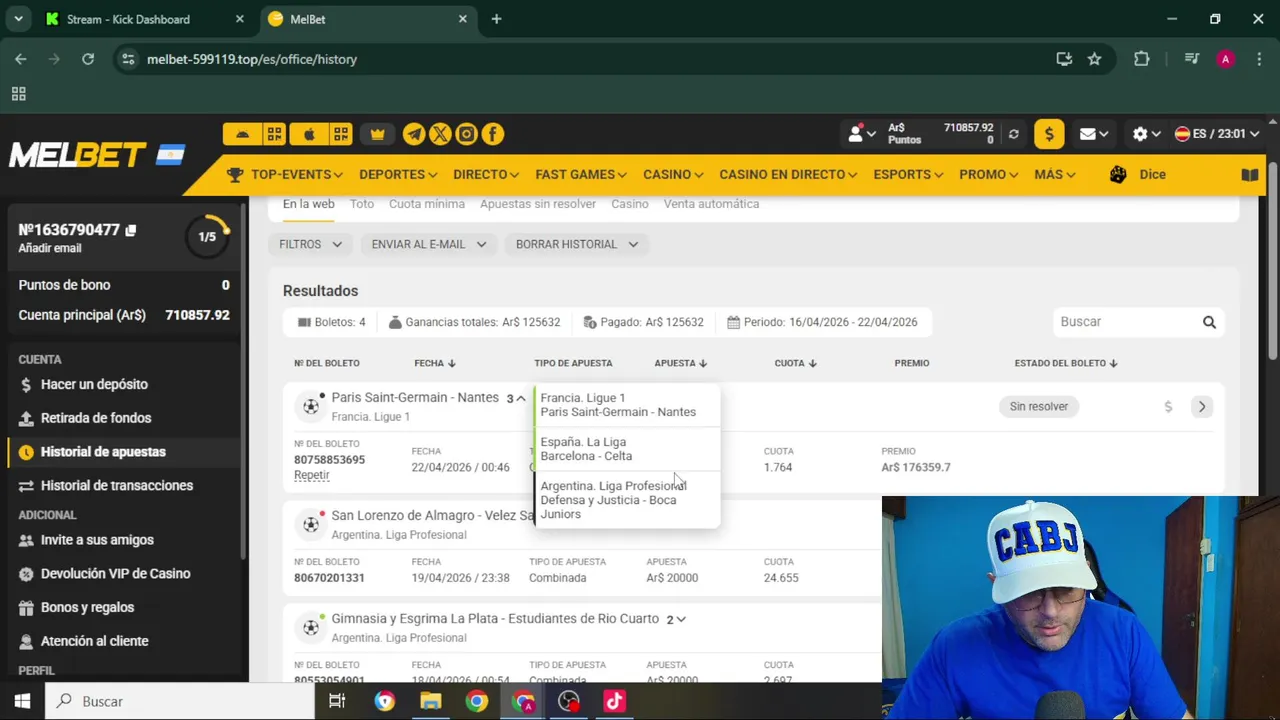The image size is (1280, 720).
Task: Open the ESPORTS menu
Action: 908,174
